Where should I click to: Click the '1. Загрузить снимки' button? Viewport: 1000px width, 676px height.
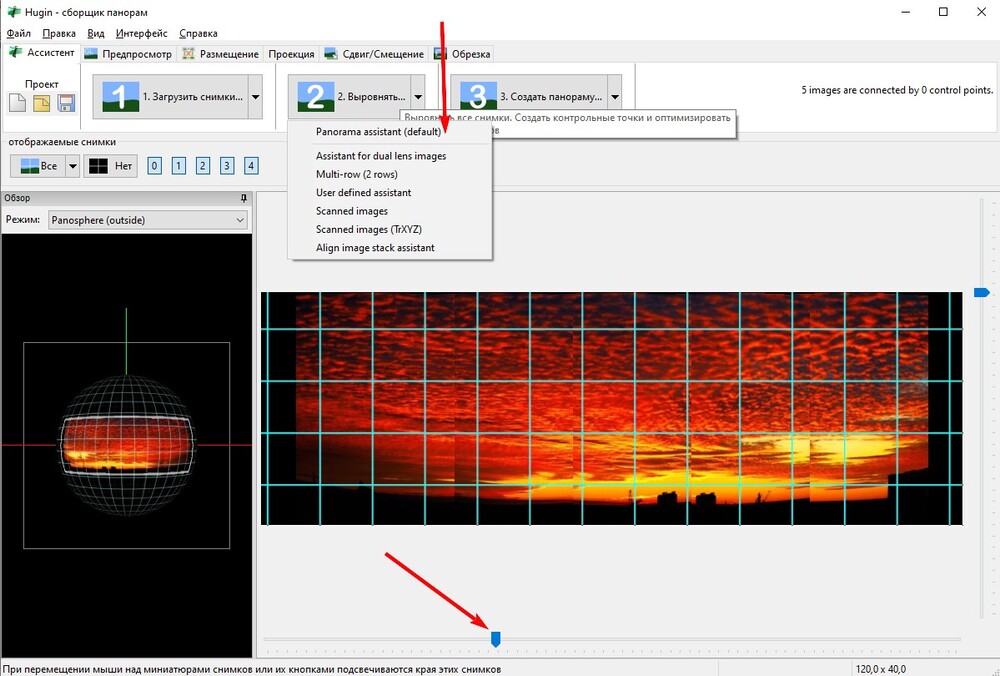tap(170, 97)
